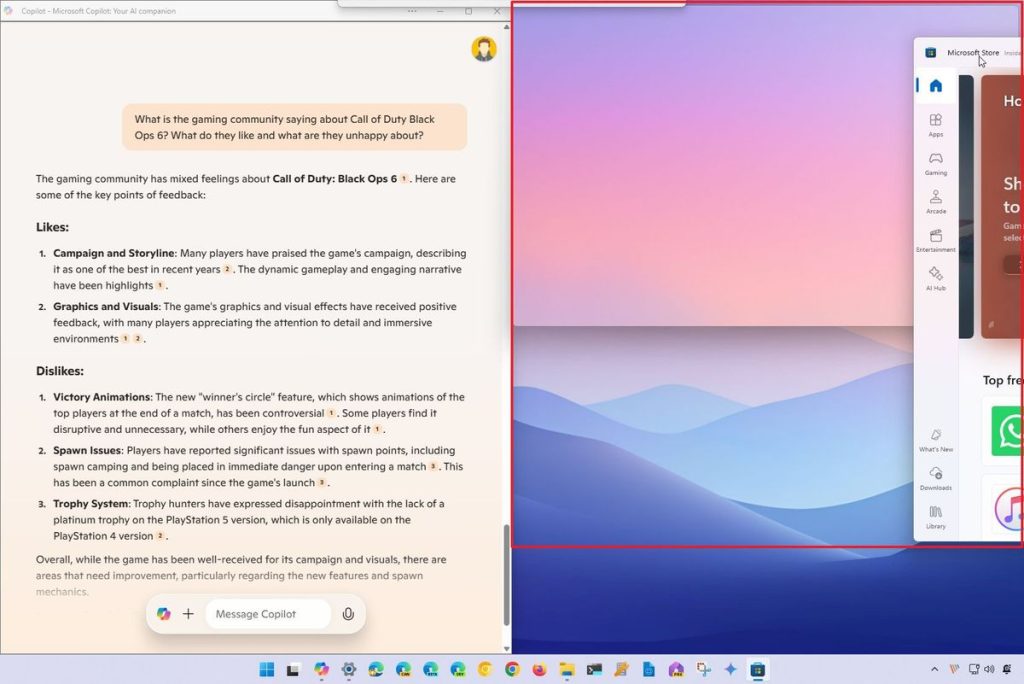Click into the Message Copilot field
Image resolution: width=1024 pixels, height=684 pixels.
(268, 614)
